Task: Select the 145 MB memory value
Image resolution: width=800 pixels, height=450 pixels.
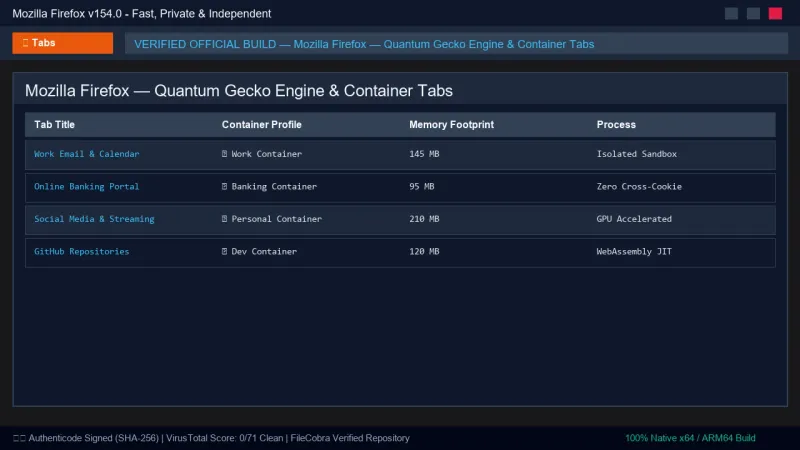Action: tap(424, 154)
